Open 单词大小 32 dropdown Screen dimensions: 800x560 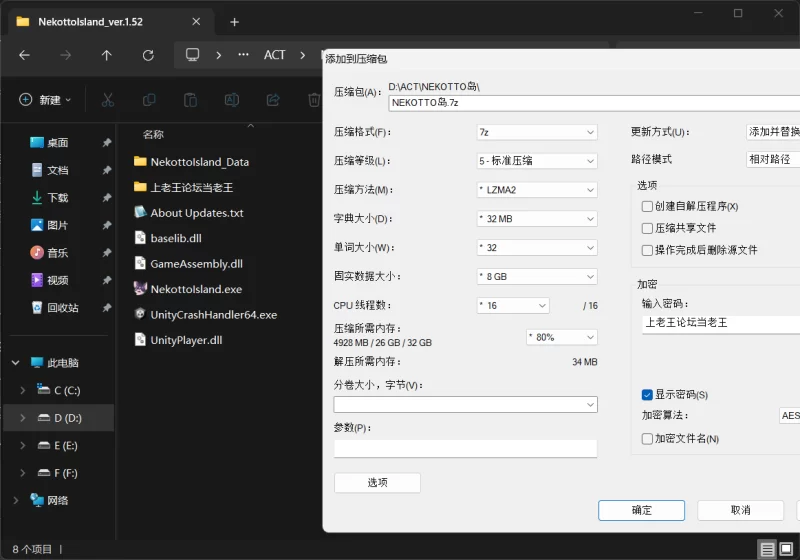[537, 248]
